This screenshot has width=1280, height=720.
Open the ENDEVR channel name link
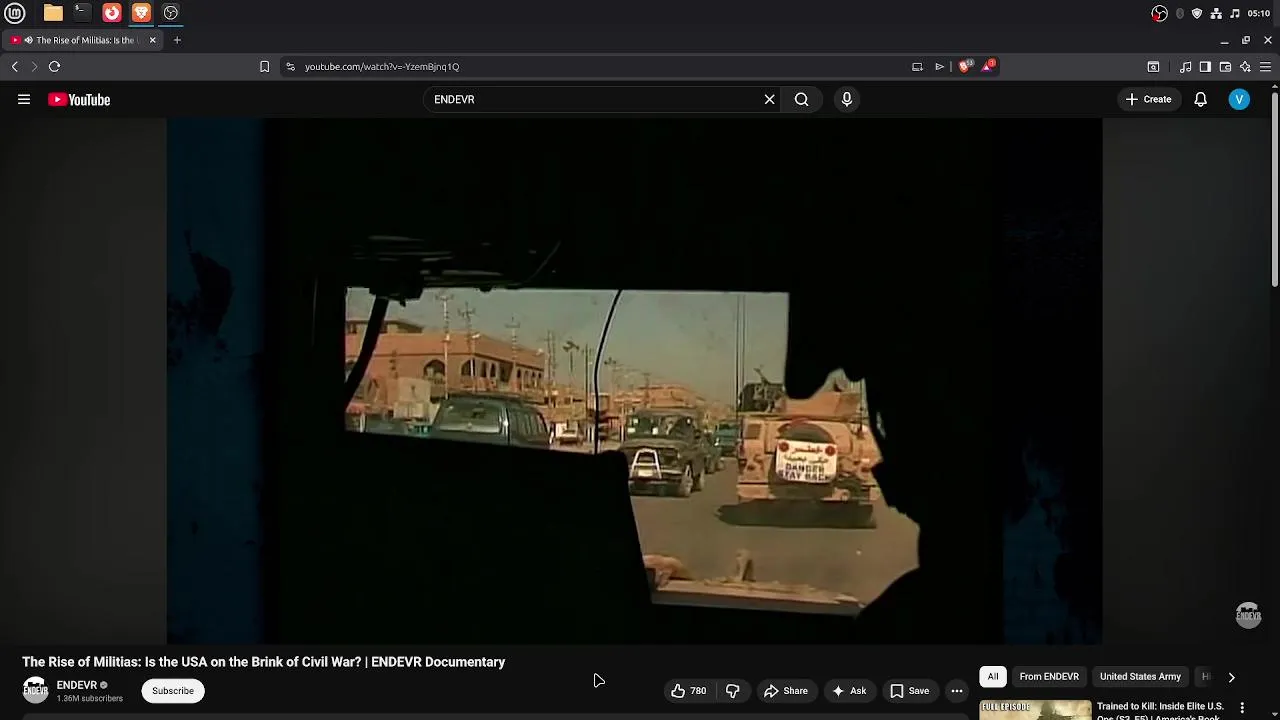pos(77,685)
